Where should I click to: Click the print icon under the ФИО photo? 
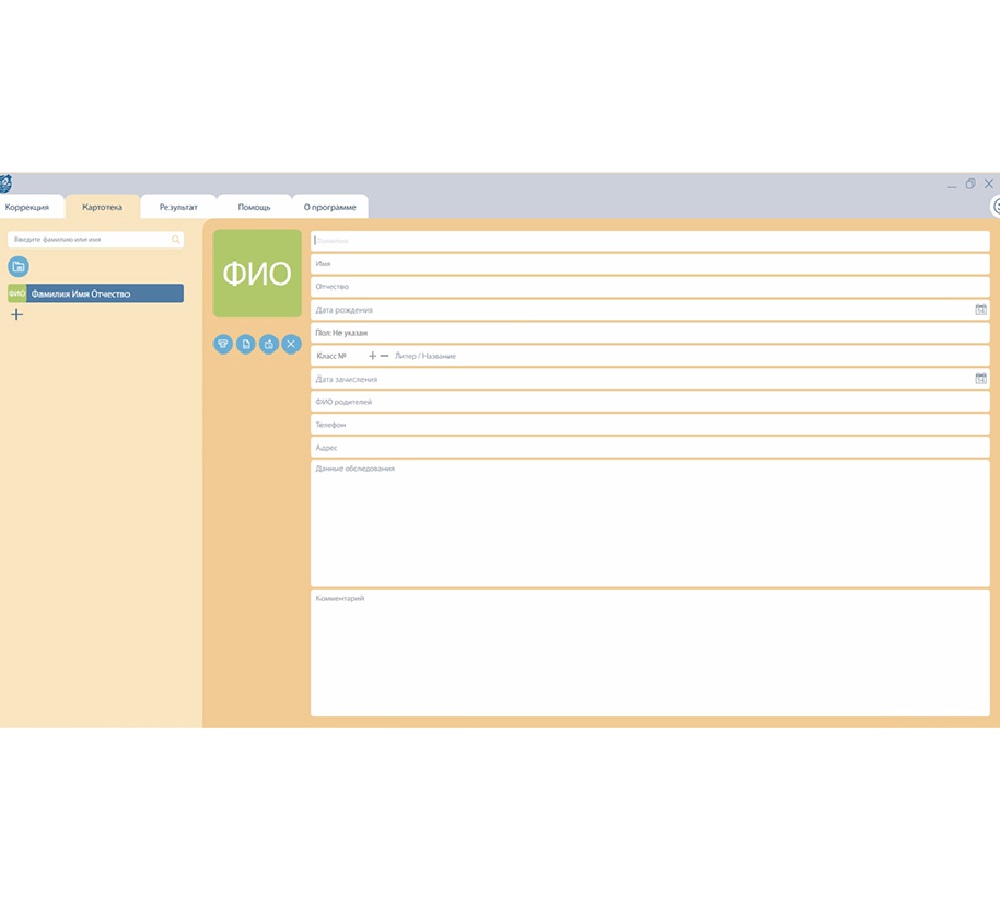tap(223, 344)
